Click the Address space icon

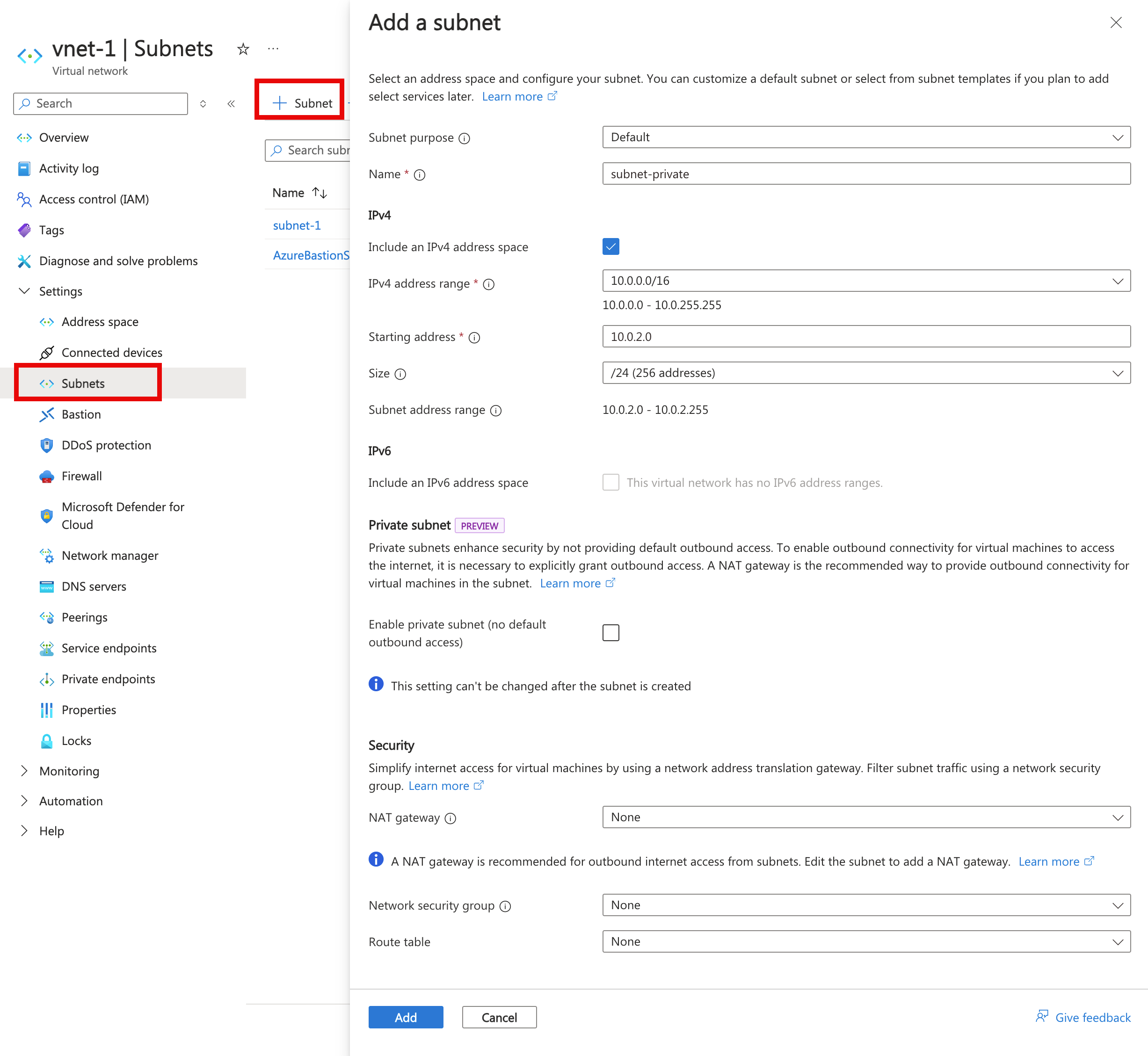click(x=47, y=322)
